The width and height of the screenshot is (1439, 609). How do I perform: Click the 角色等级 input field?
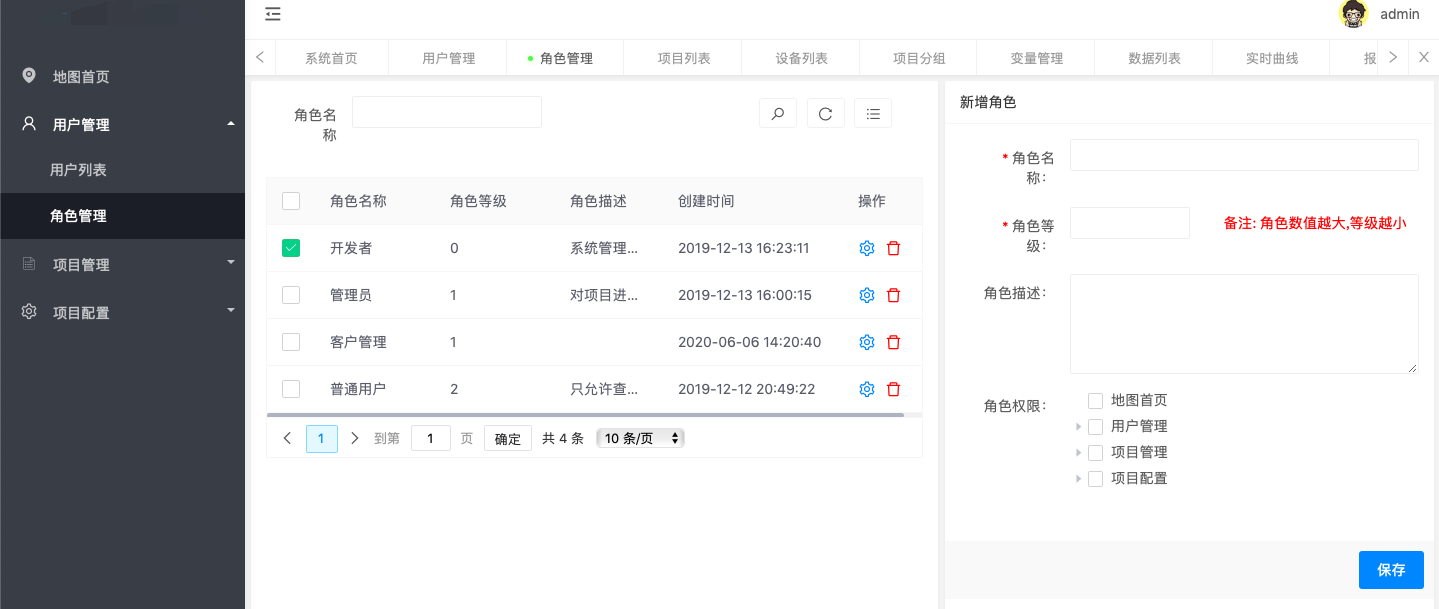pyautogui.click(x=1130, y=223)
